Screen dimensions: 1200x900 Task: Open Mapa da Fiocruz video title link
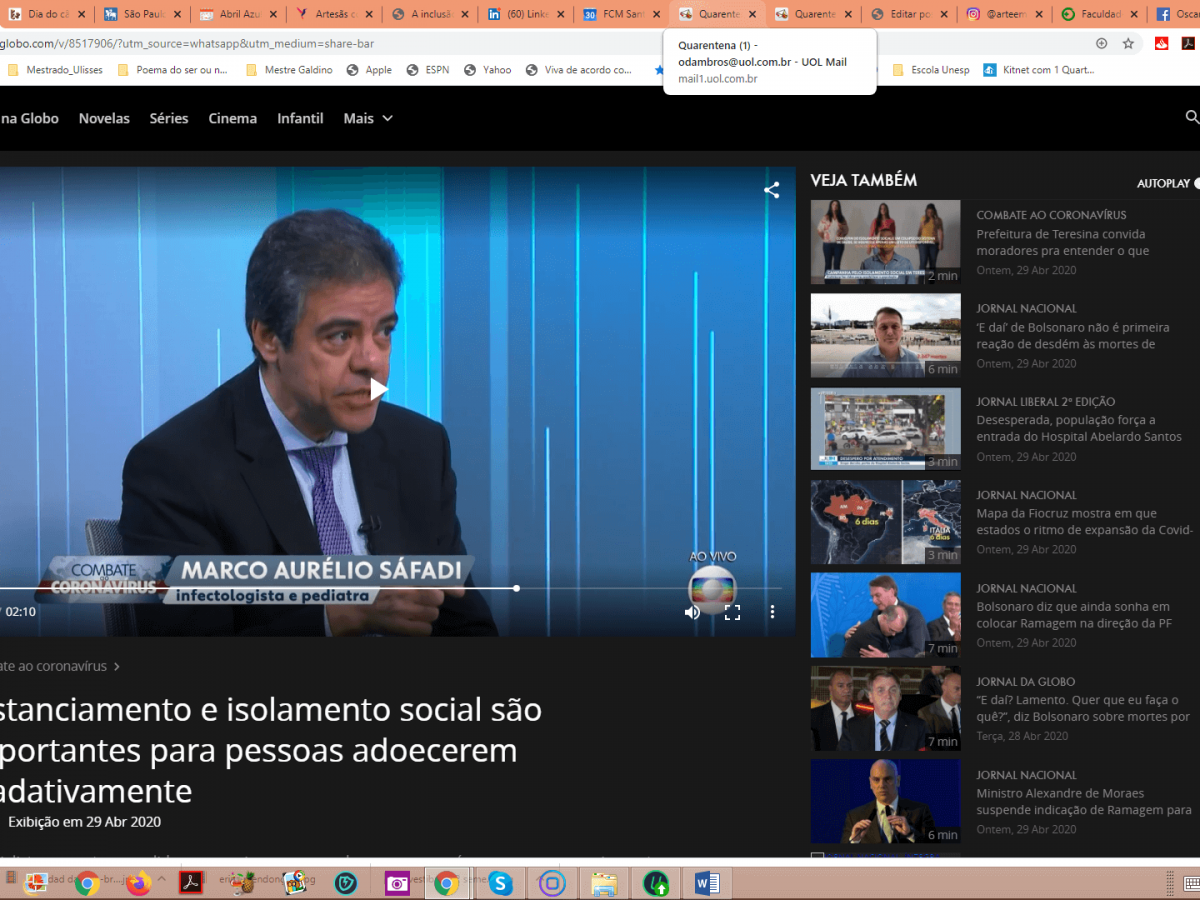1085,522
